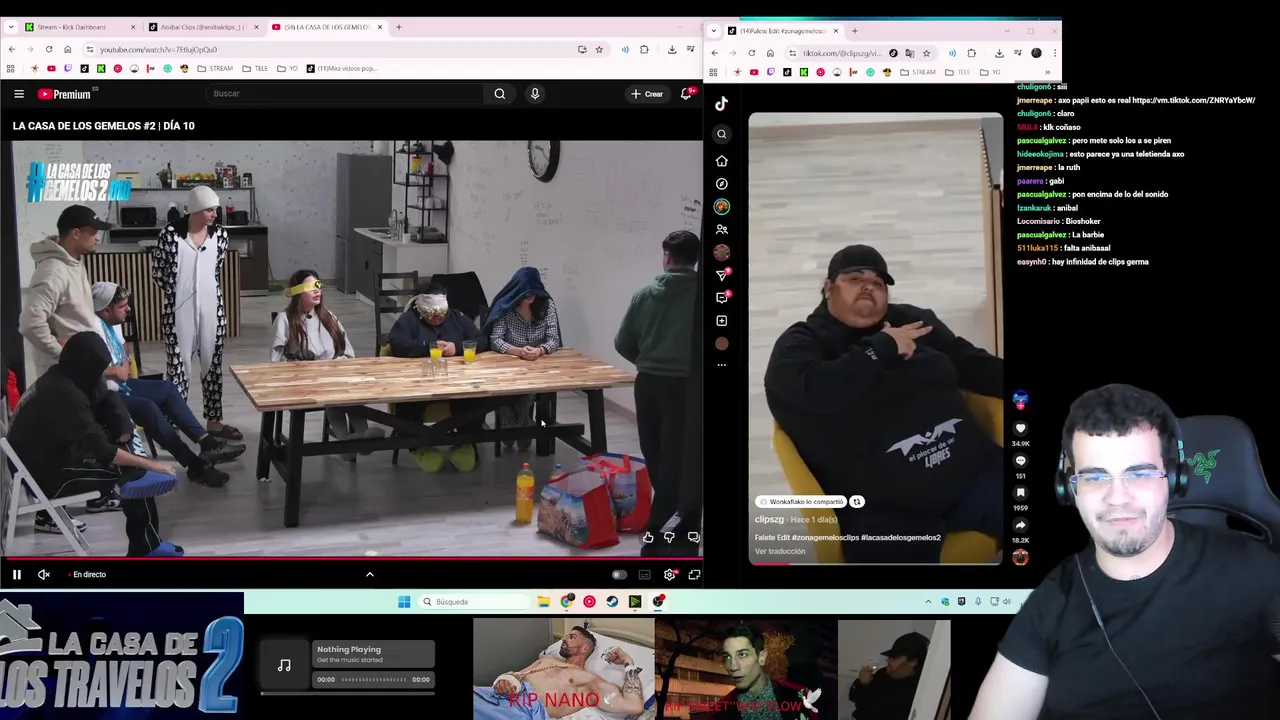Open the YouTube 'Crear' button
1280x720 pixels.
coord(646,94)
